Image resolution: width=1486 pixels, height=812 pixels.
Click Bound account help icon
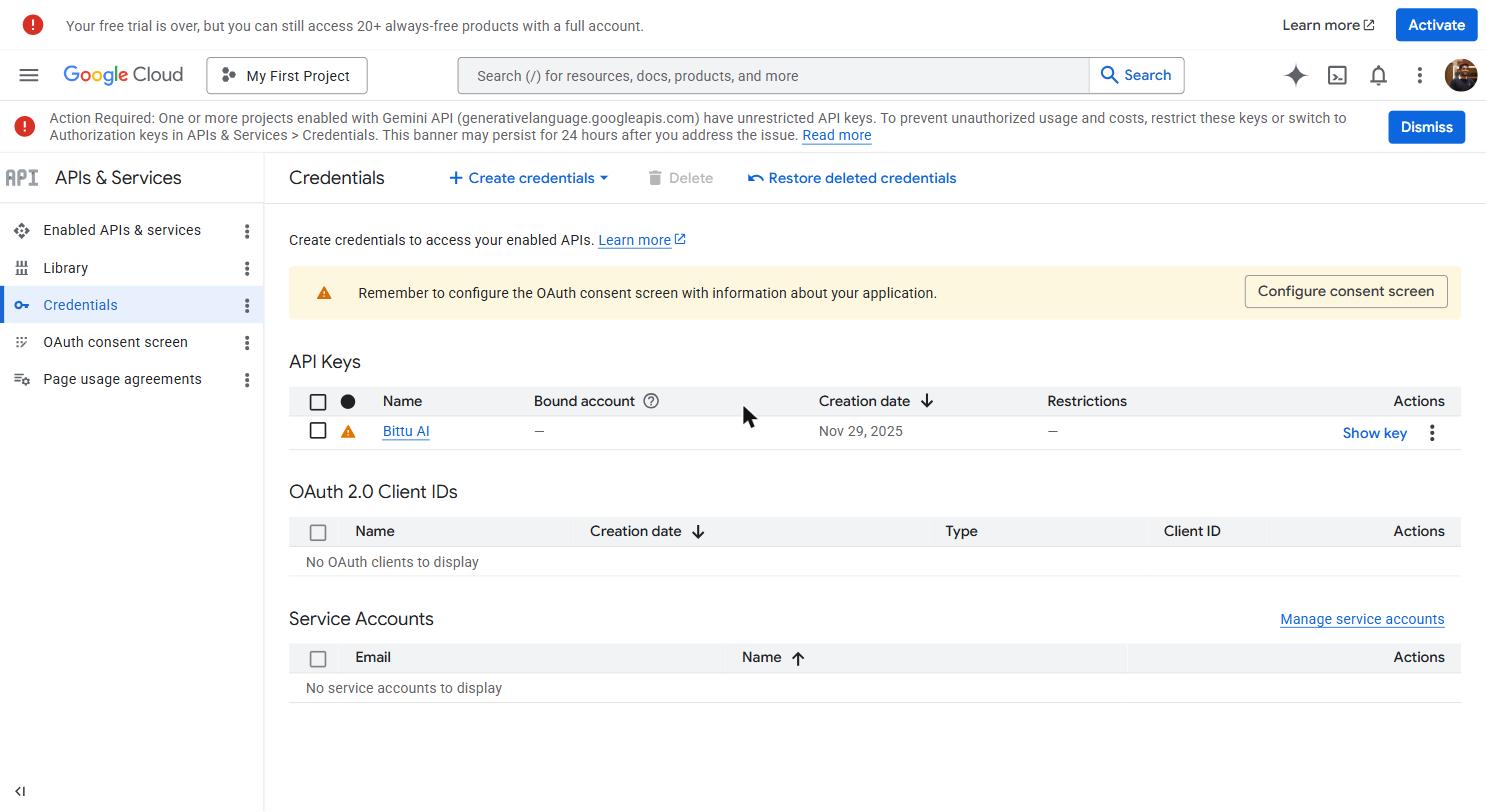(651, 401)
